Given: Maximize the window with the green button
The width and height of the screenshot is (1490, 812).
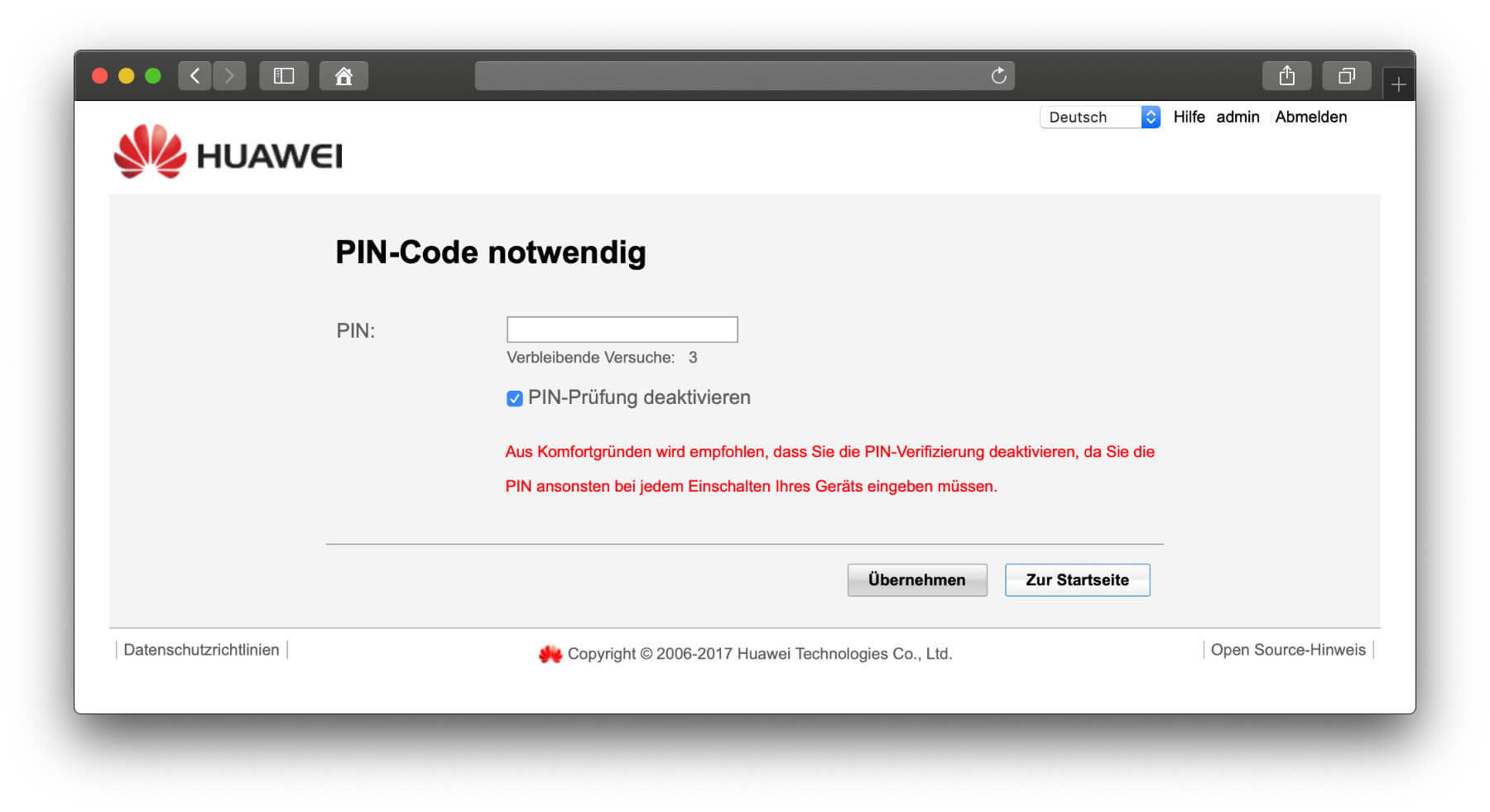Looking at the screenshot, I should 153,76.
